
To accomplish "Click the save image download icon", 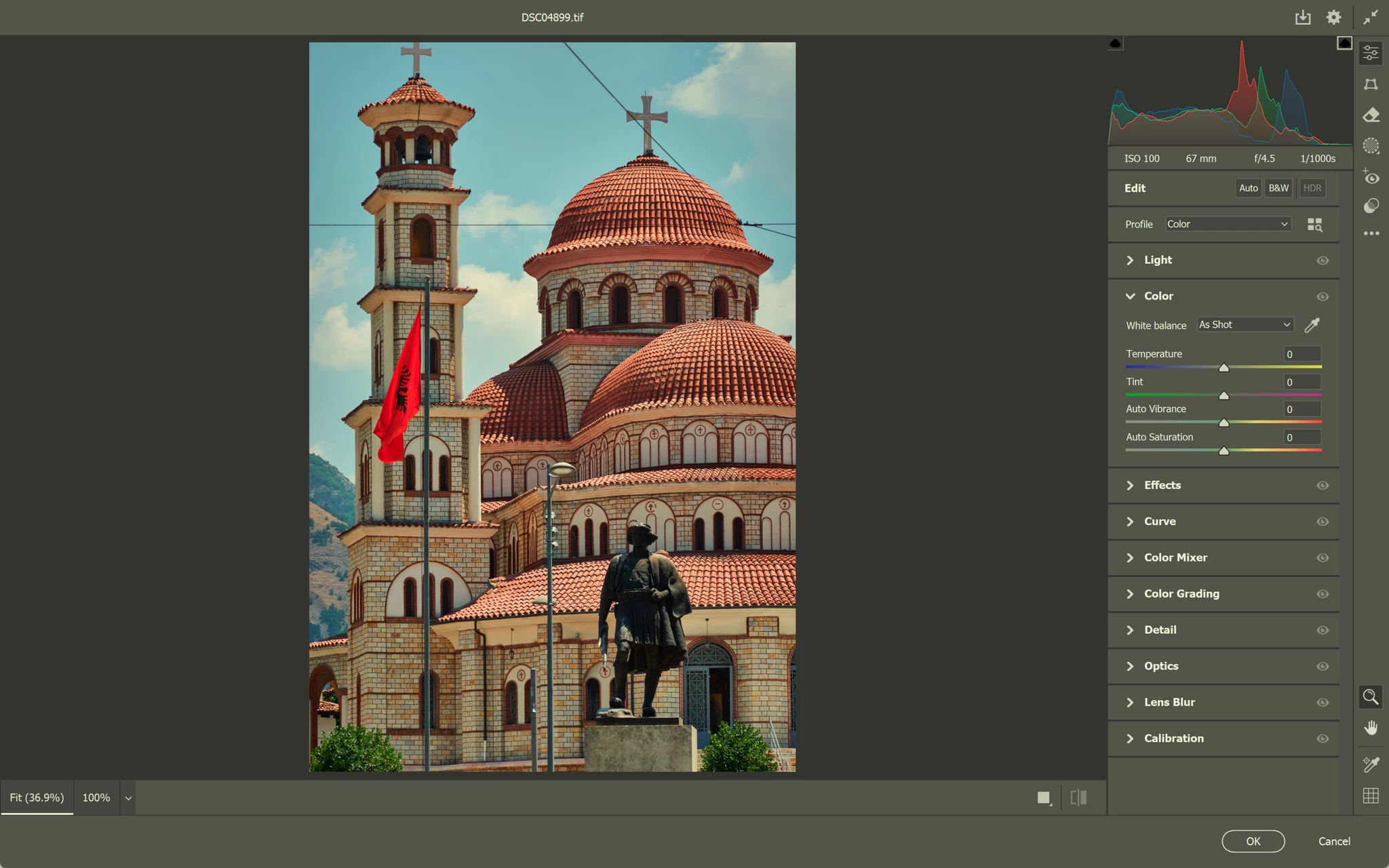I will (x=1302, y=18).
